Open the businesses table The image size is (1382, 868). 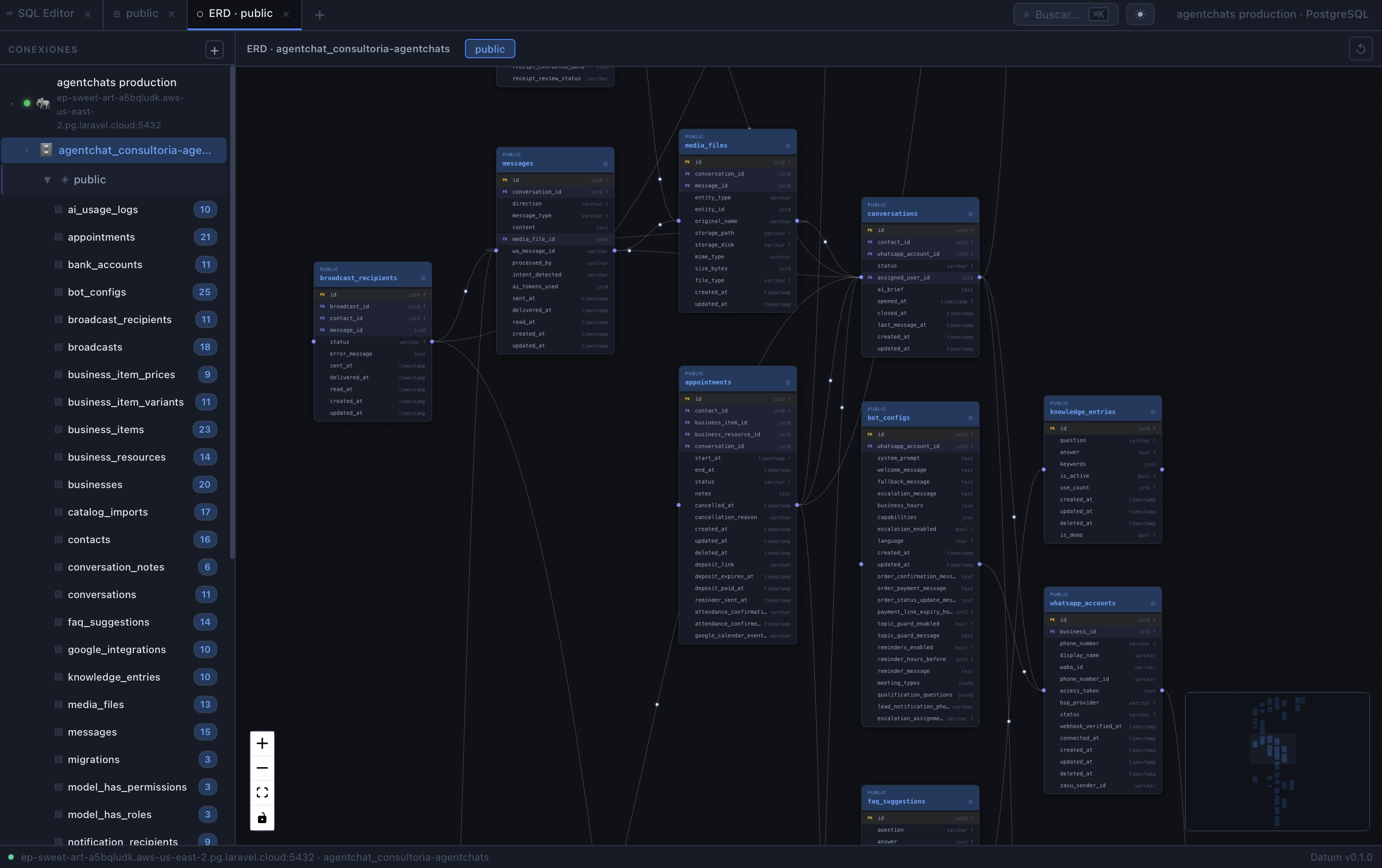114,485
